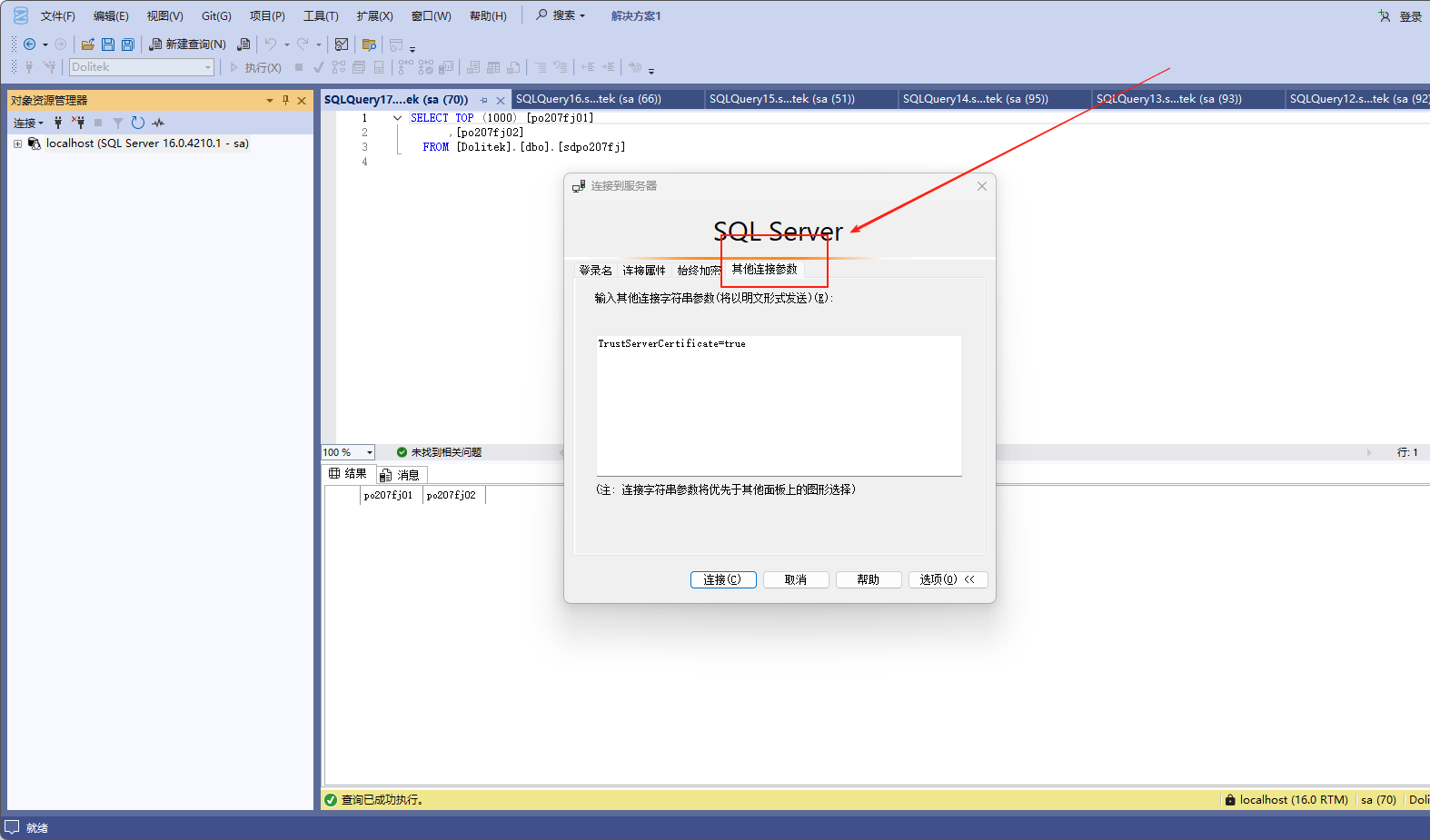
Task: Click the Open File folder icon
Action: (x=88, y=44)
